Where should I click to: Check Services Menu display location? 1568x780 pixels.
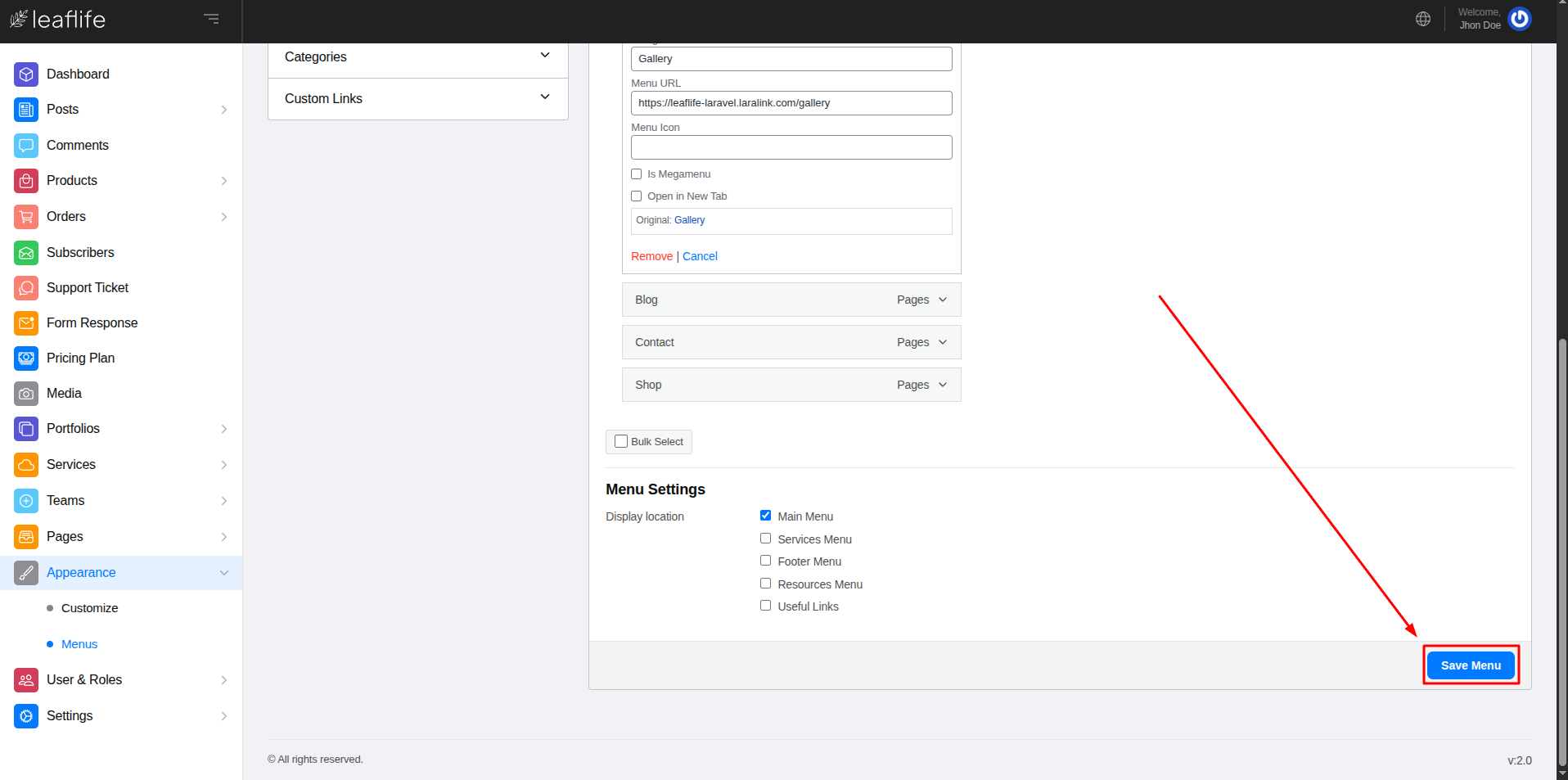[x=765, y=539]
